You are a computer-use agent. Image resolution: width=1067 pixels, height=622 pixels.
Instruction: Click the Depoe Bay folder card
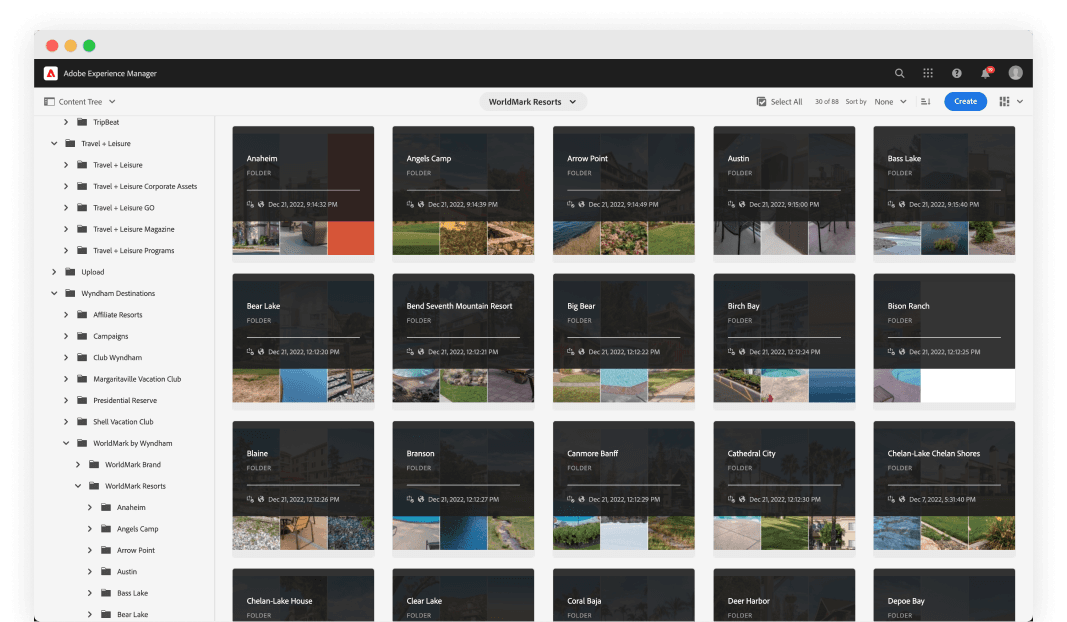pyautogui.click(x=945, y=595)
